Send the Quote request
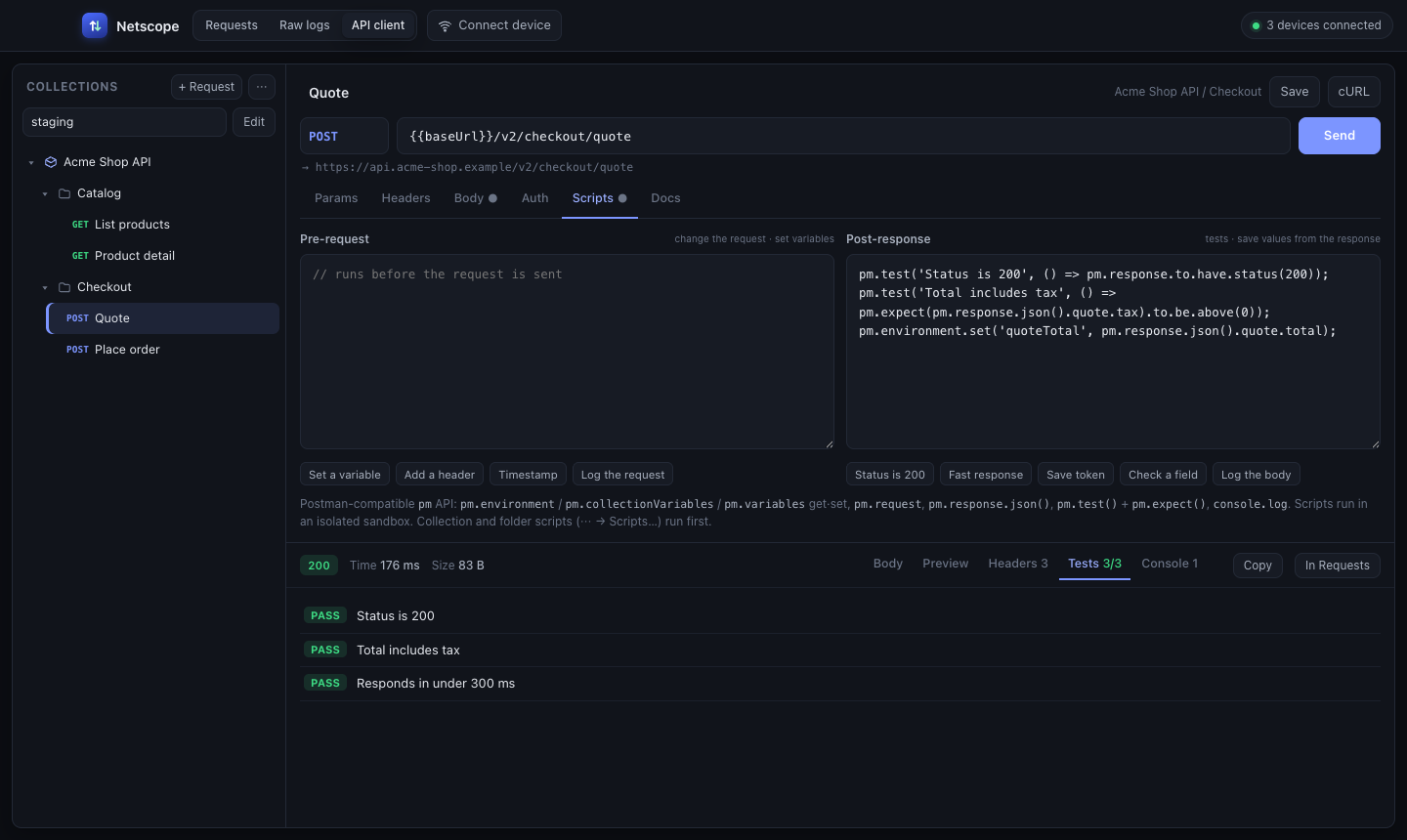Image resolution: width=1407 pixels, height=840 pixels. 1340,136
